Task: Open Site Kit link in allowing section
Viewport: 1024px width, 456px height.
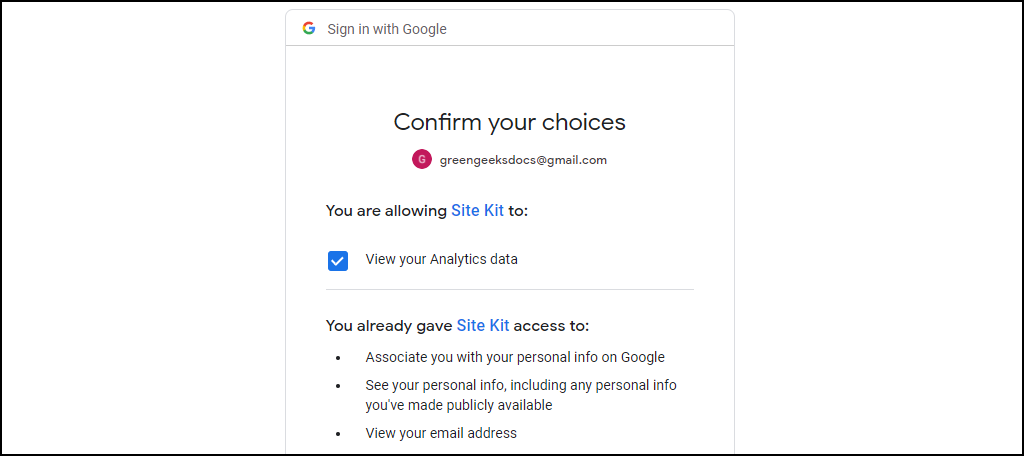Action: pos(477,211)
